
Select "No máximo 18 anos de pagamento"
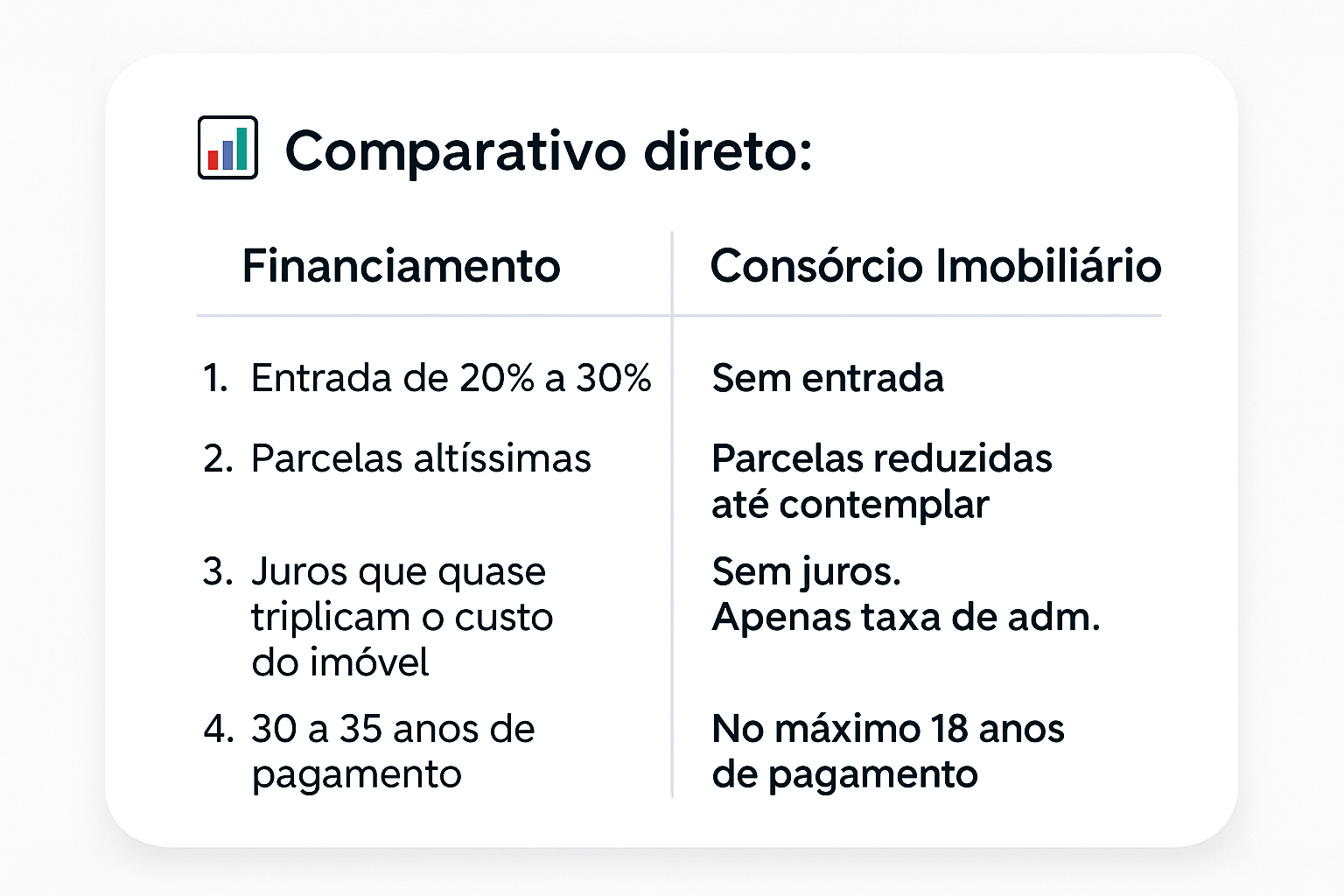pyautogui.click(x=887, y=752)
